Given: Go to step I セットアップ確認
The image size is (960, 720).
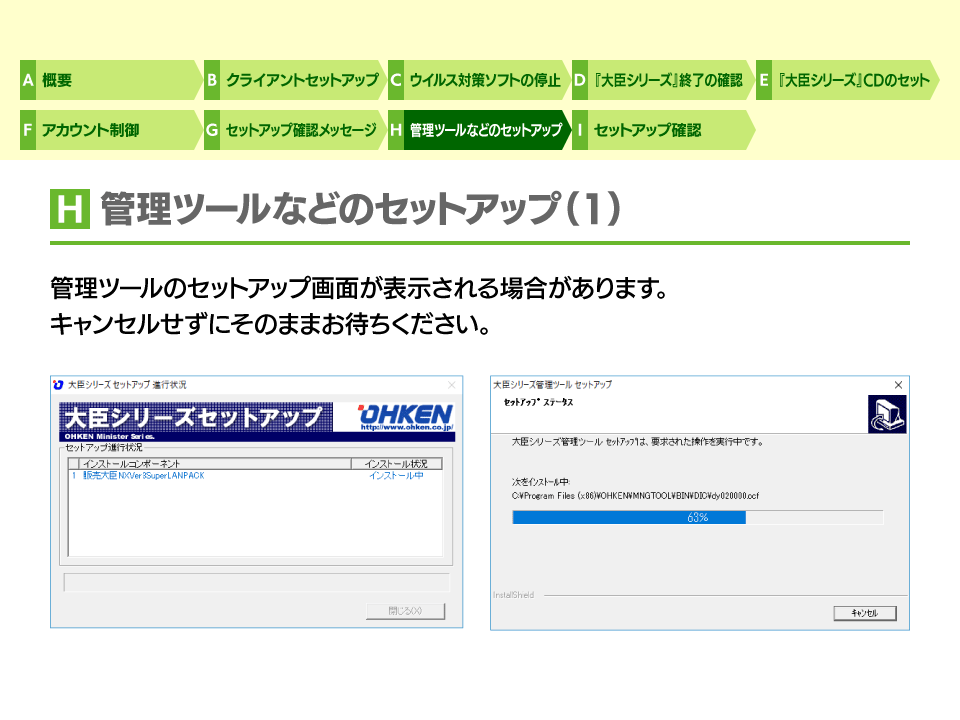Looking at the screenshot, I should coord(662,130).
